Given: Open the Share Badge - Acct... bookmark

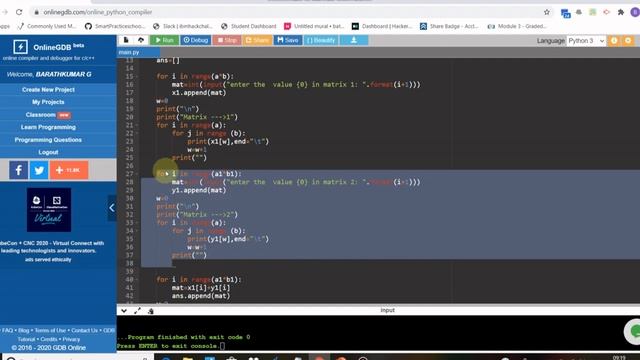Looking at the screenshot, I should (449, 26).
